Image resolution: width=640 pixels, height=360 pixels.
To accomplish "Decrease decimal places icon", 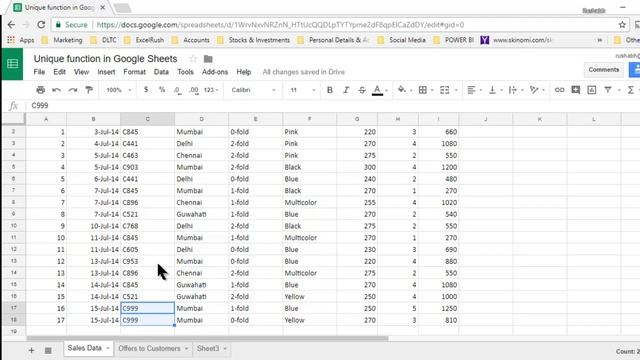I will pyautogui.click(x=177, y=90).
